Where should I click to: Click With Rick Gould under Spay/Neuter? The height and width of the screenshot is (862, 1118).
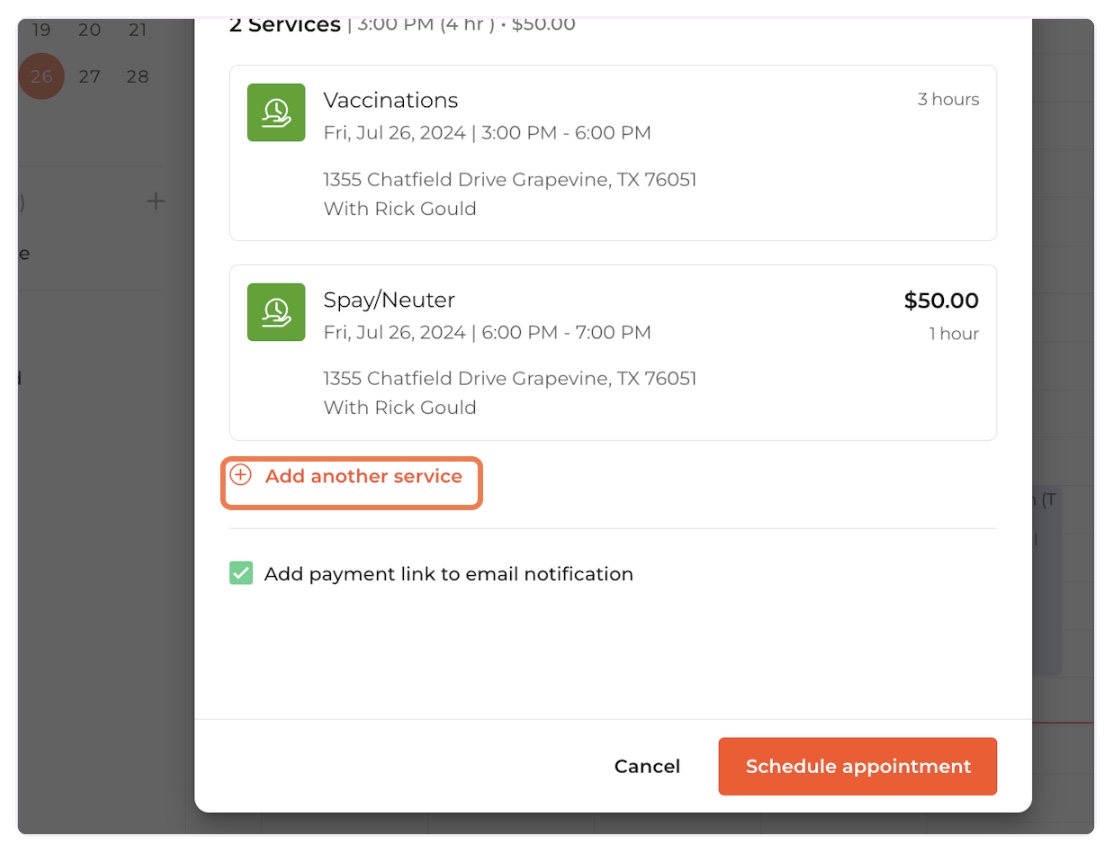(399, 408)
